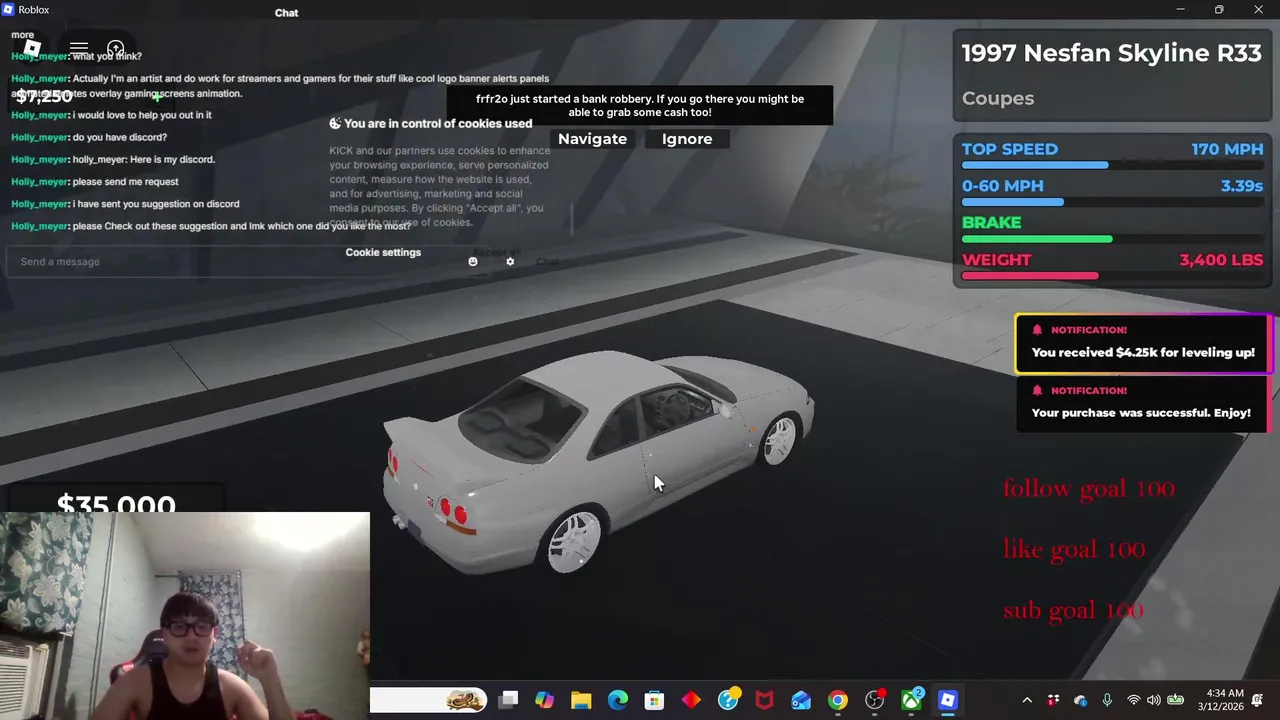Viewport: 1280px width, 720px height.
Task: Open OBS Studio from taskbar
Action: pyautogui.click(x=875, y=700)
